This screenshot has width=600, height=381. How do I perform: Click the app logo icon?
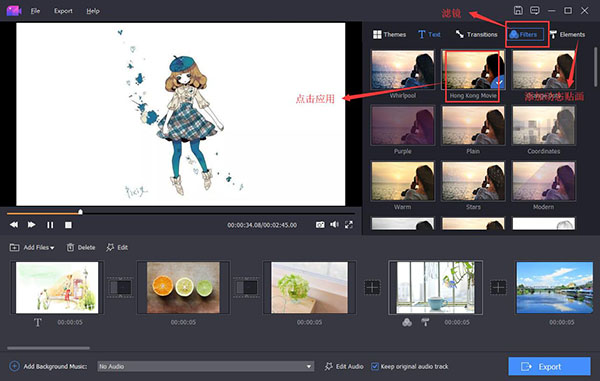(14, 11)
